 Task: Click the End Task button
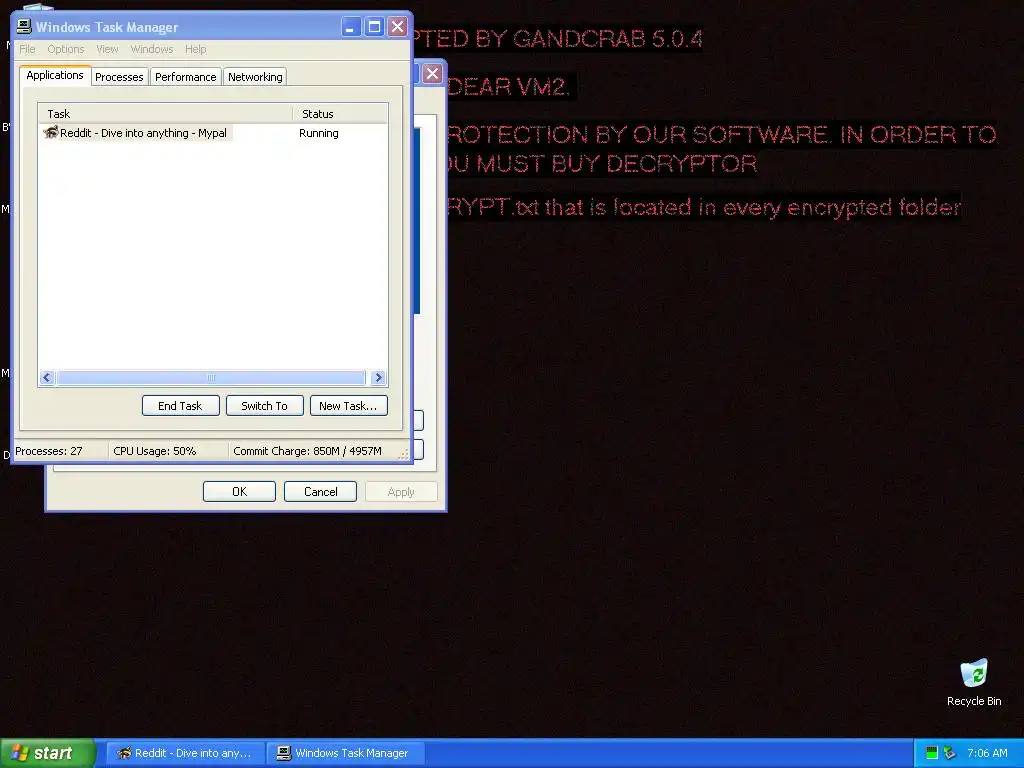(180, 406)
